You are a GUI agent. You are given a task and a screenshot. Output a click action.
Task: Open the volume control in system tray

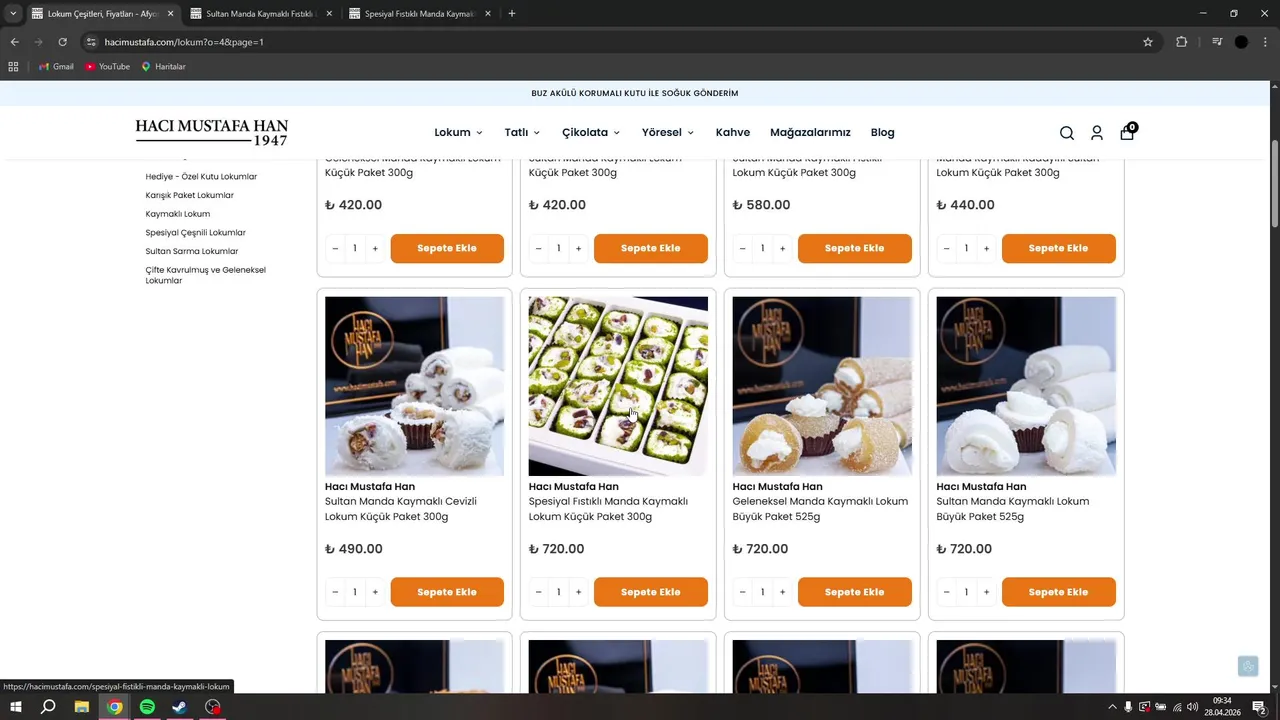(x=1192, y=707)
